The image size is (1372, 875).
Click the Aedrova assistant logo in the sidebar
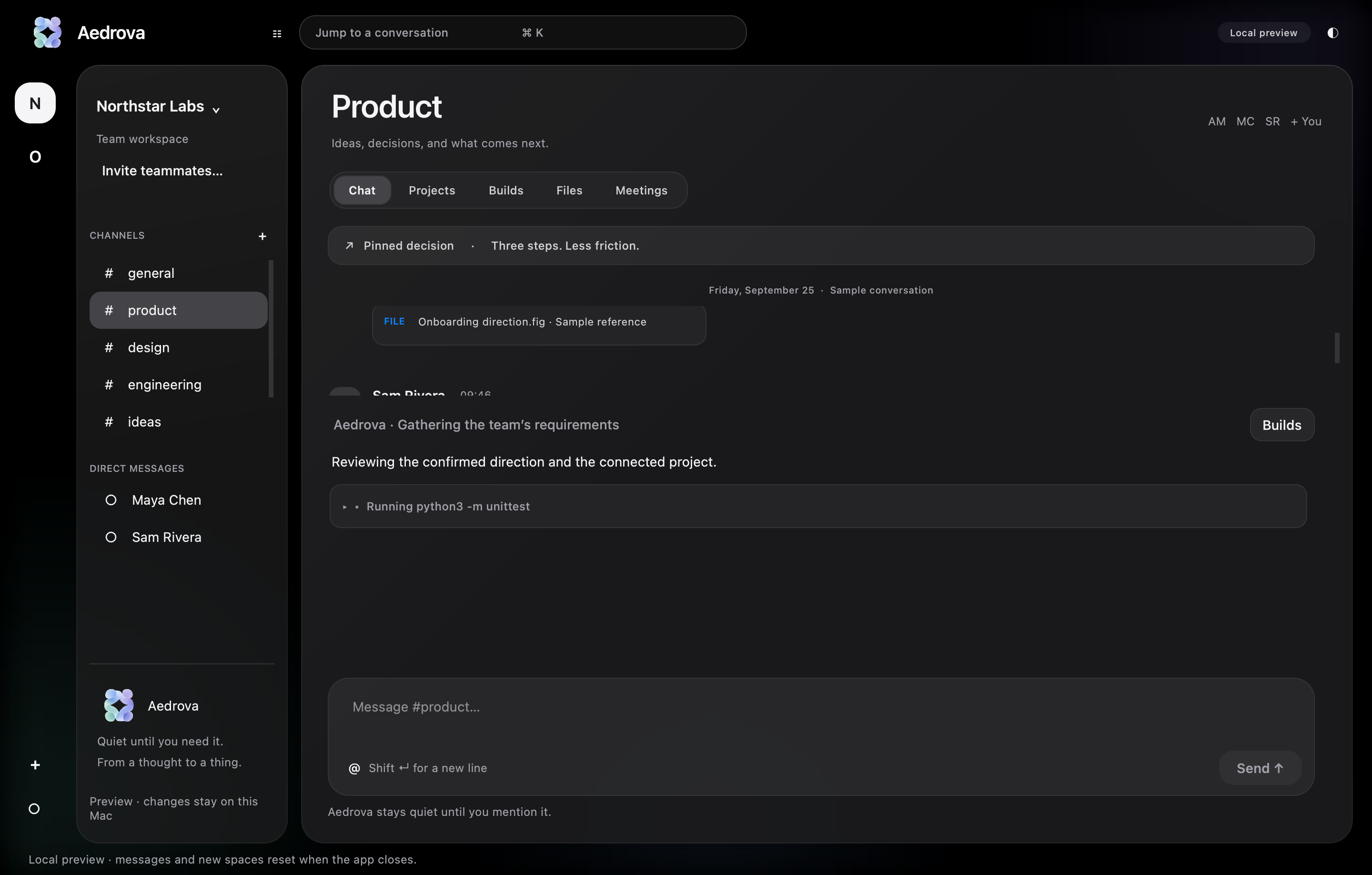[119, 705]
